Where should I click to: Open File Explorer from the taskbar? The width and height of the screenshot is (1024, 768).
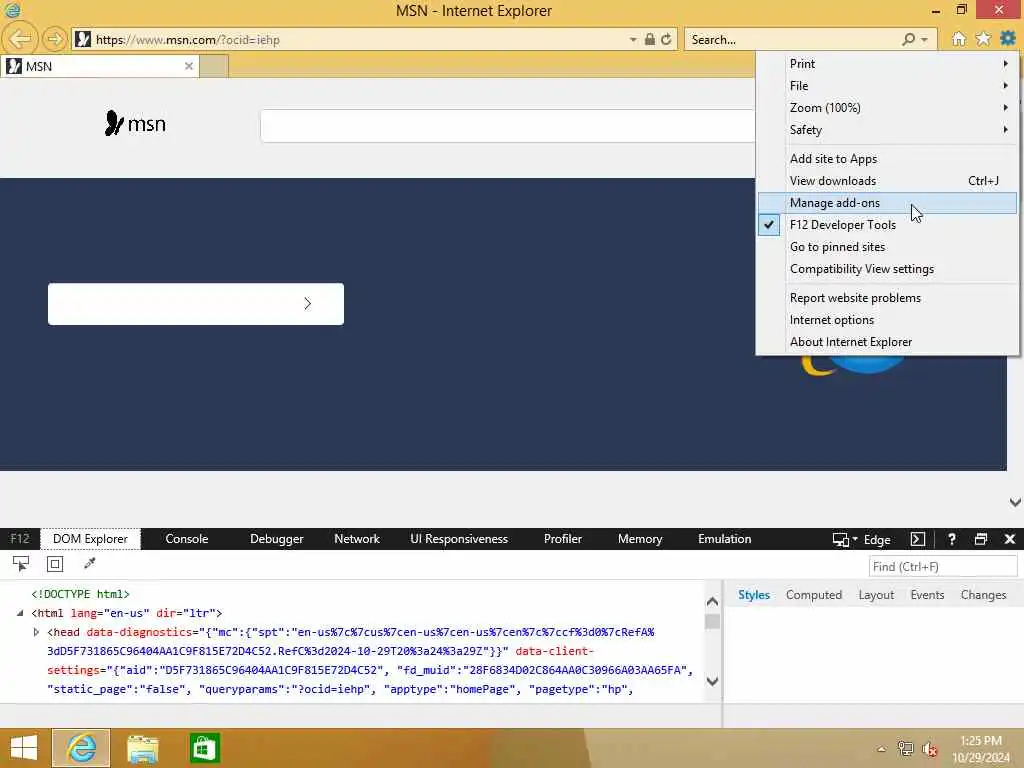[x=142, y=748]
